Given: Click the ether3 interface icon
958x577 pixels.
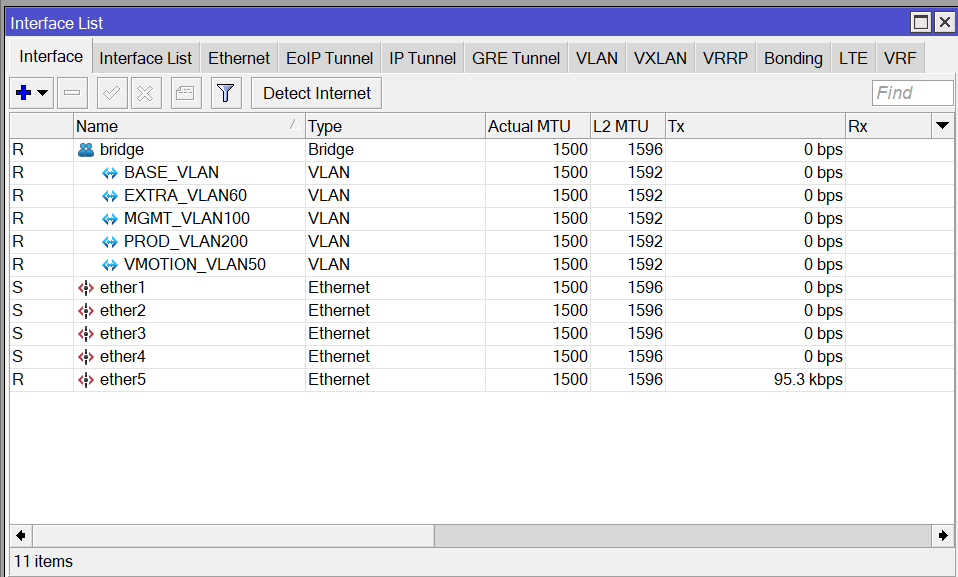Looking at the screenshot, I should click(86, 334).
